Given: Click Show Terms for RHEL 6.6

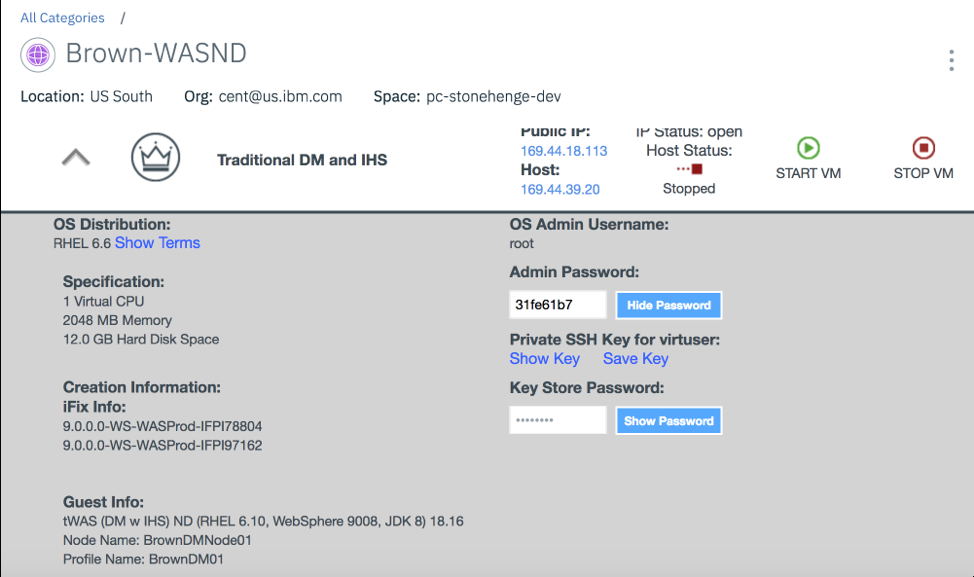Looking at the screenshot, I should tap(157, 243).
